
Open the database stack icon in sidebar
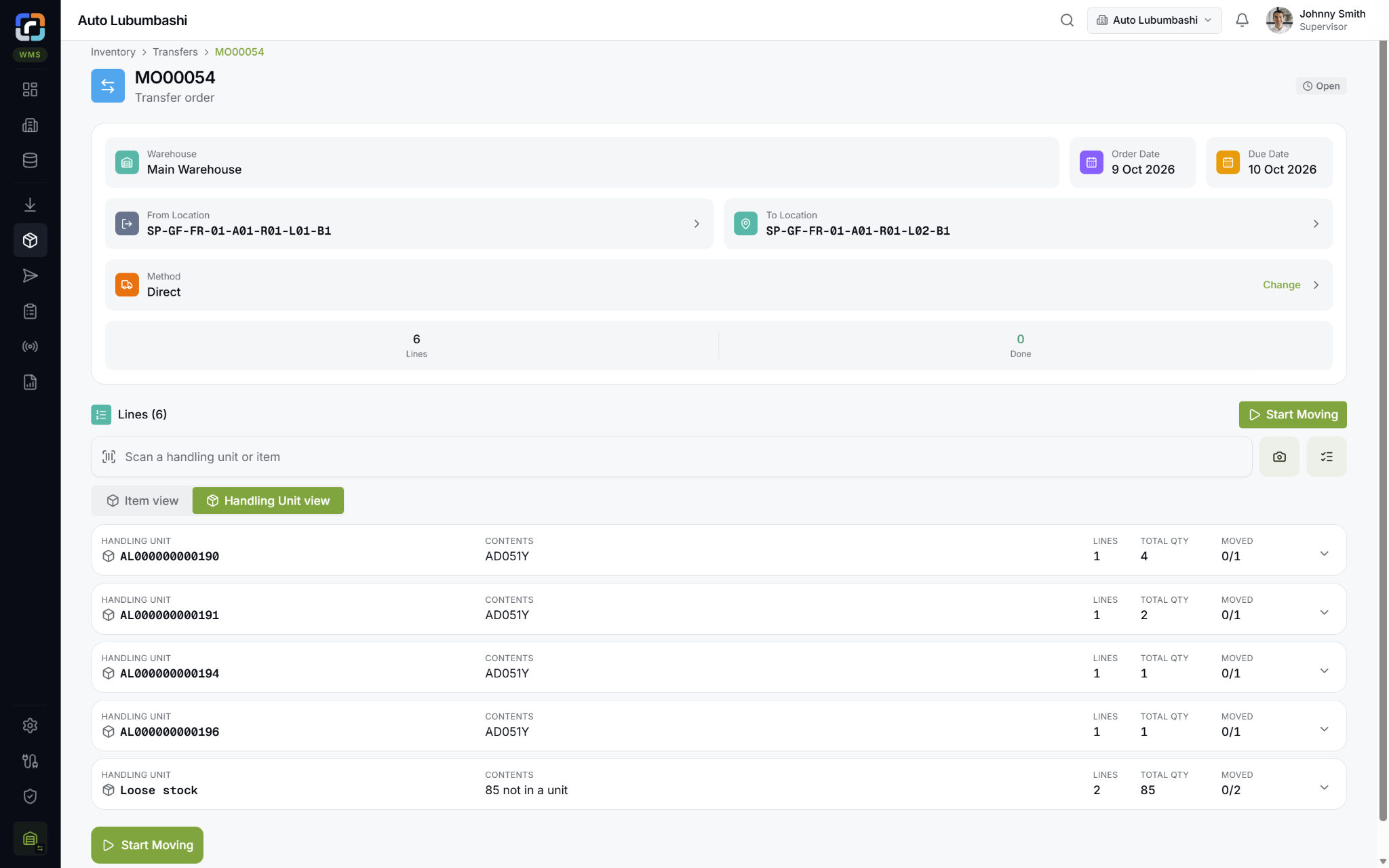[x=30, y=161]
